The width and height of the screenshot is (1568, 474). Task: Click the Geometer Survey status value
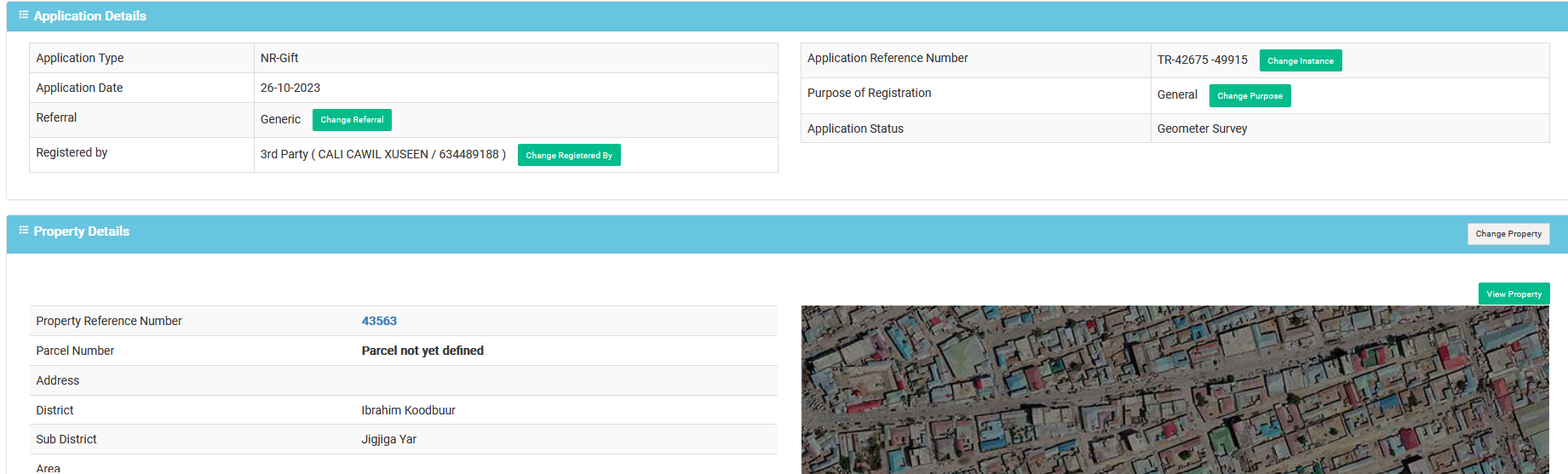click(1202, 128)
